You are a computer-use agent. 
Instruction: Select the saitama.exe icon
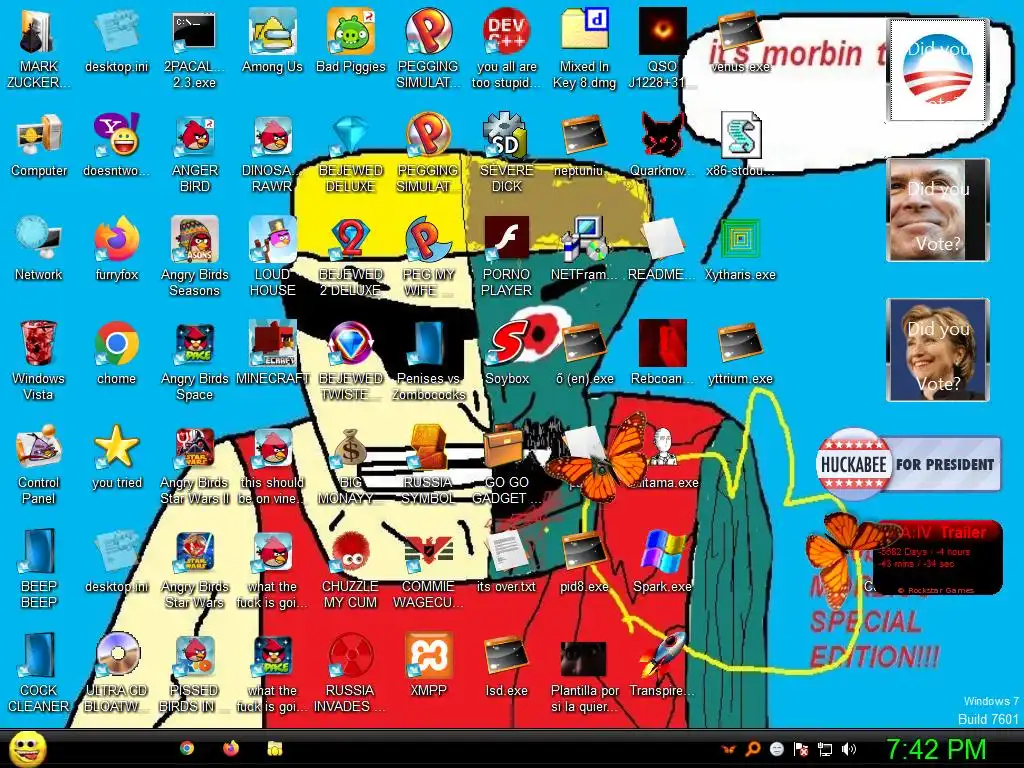click(663, 456)
